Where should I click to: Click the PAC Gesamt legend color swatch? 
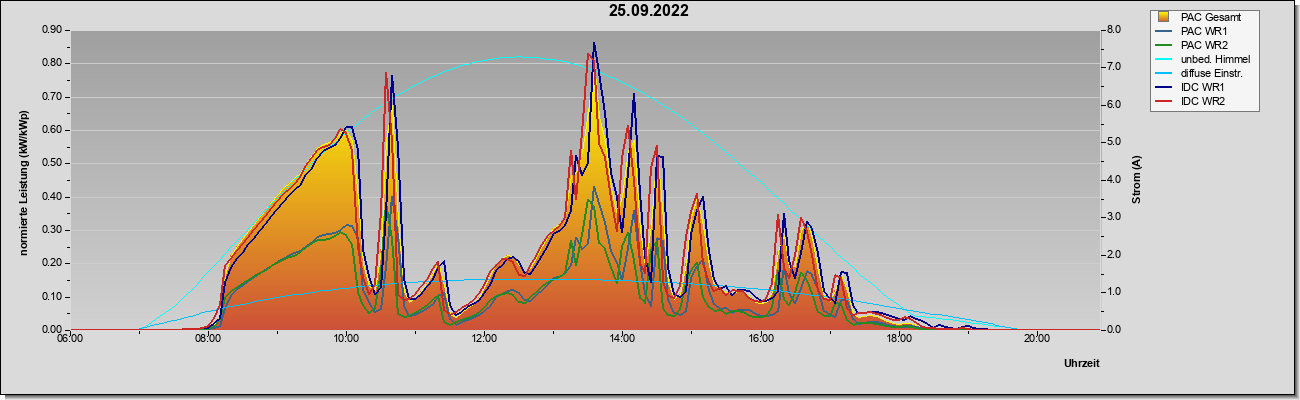pyautogui.click(x=1165, y=17)
